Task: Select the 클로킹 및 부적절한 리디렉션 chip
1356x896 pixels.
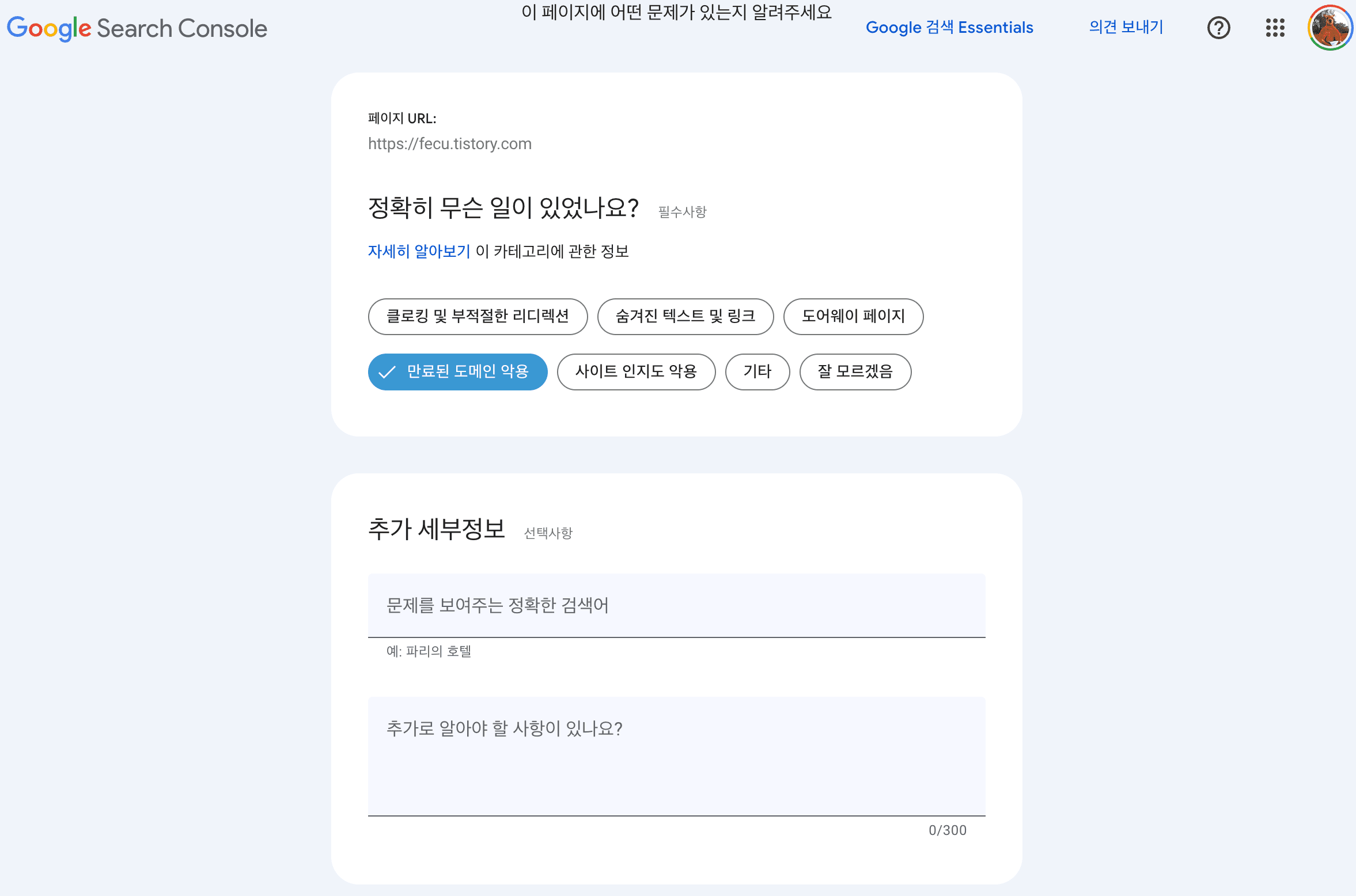Action: (x=478, y=316)
